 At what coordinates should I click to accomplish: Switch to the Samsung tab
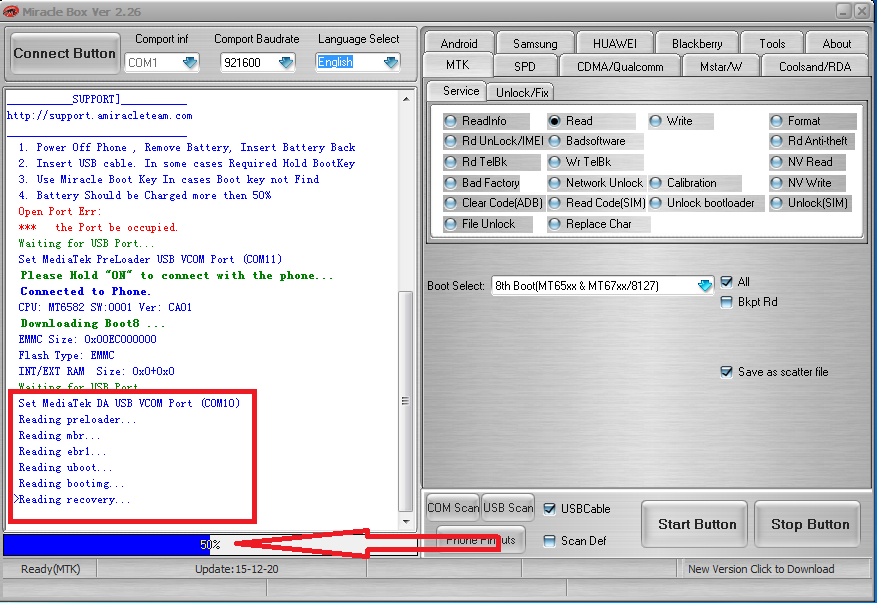point(535,43)
